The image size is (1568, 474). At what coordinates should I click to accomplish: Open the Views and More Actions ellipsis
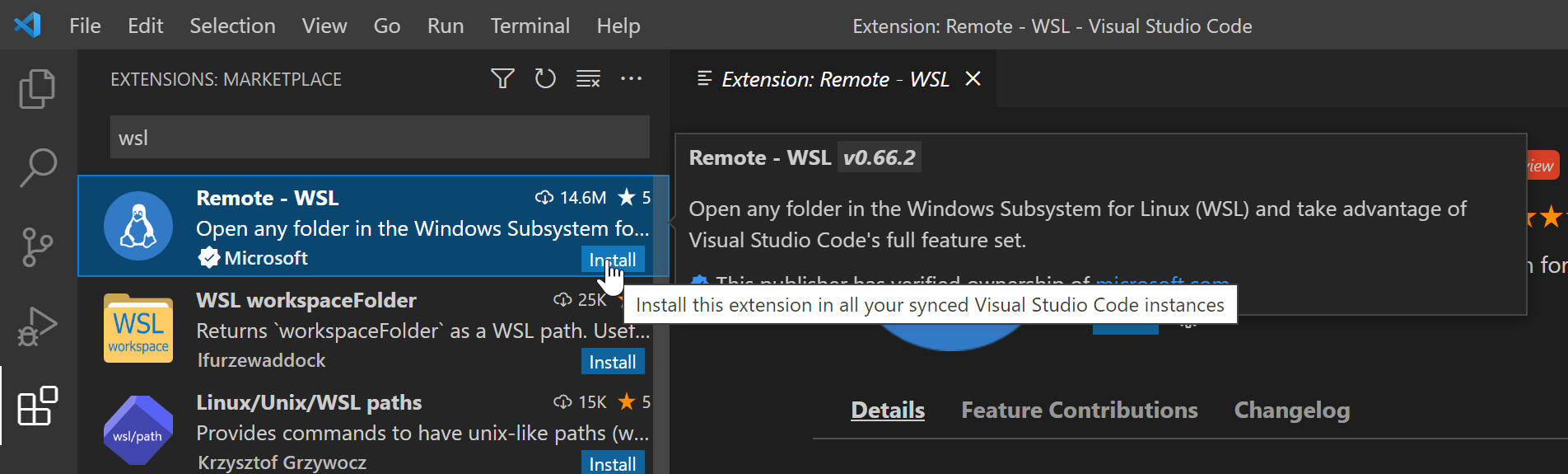click(x=631, y=79)
